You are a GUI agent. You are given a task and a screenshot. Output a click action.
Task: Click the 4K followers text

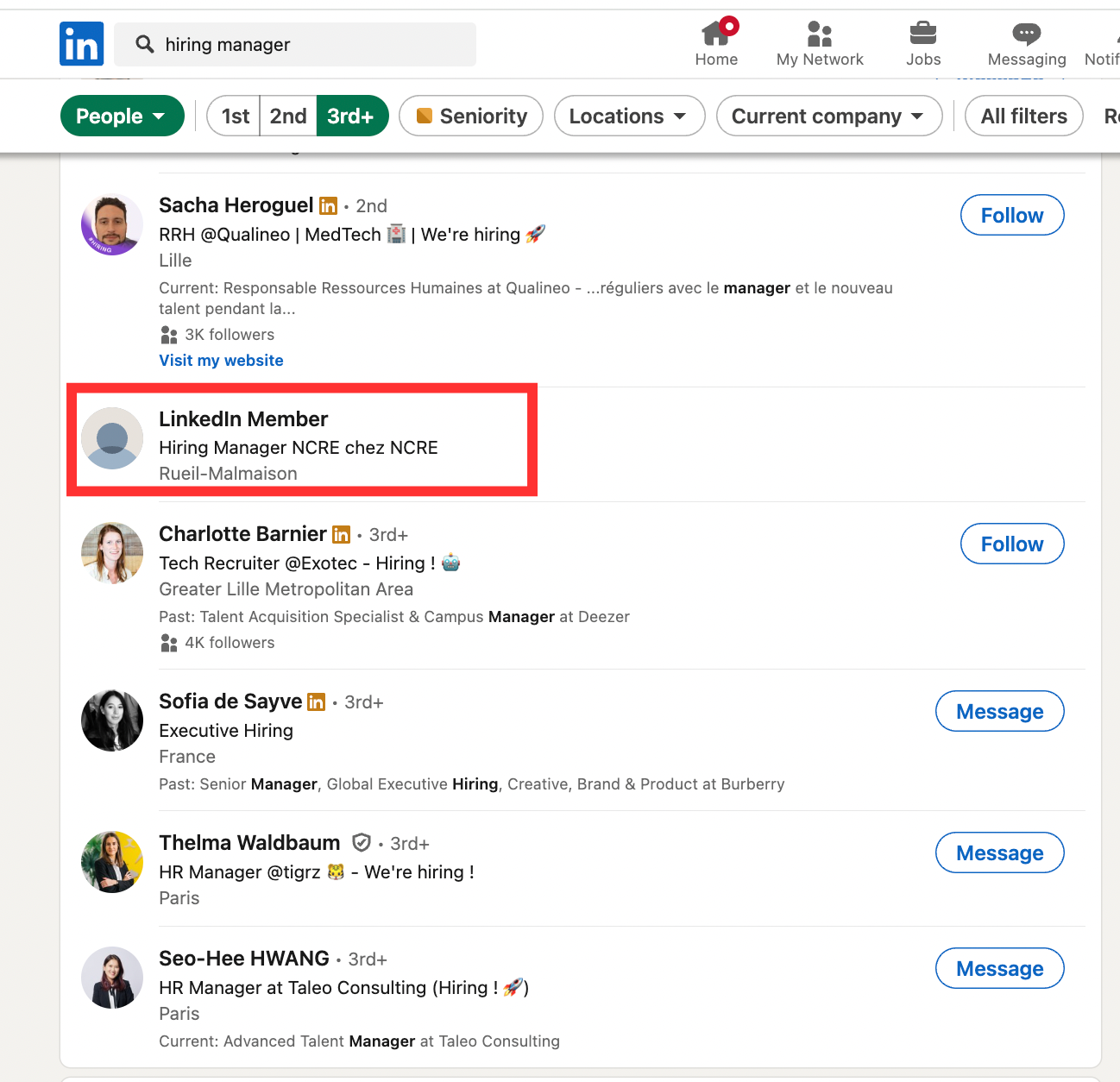point(230,643)
